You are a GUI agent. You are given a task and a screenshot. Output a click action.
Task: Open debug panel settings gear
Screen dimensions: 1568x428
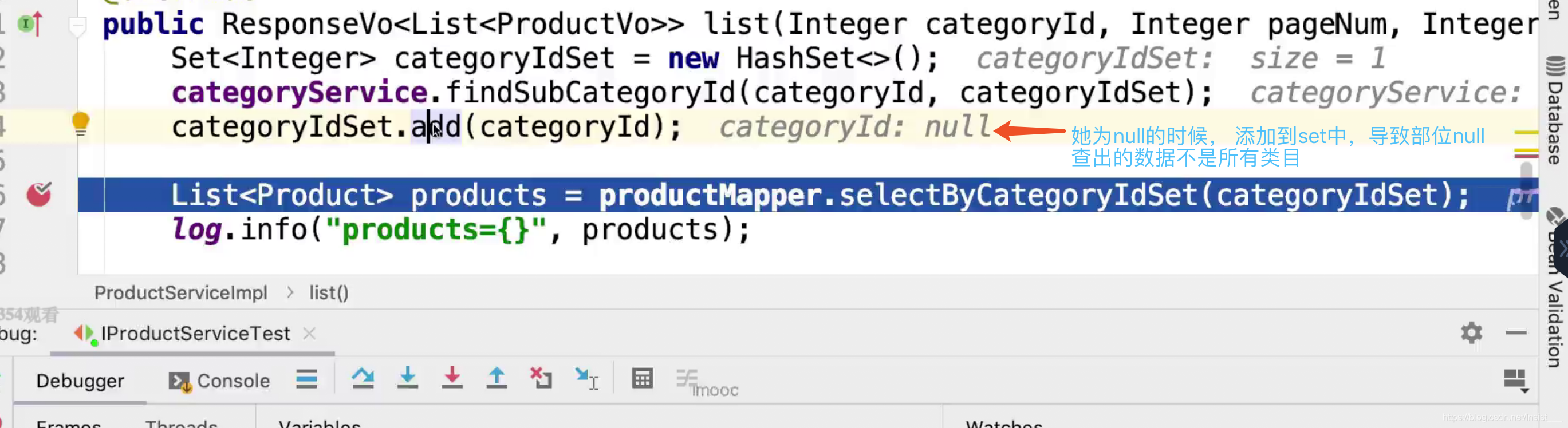[1471, 332]
